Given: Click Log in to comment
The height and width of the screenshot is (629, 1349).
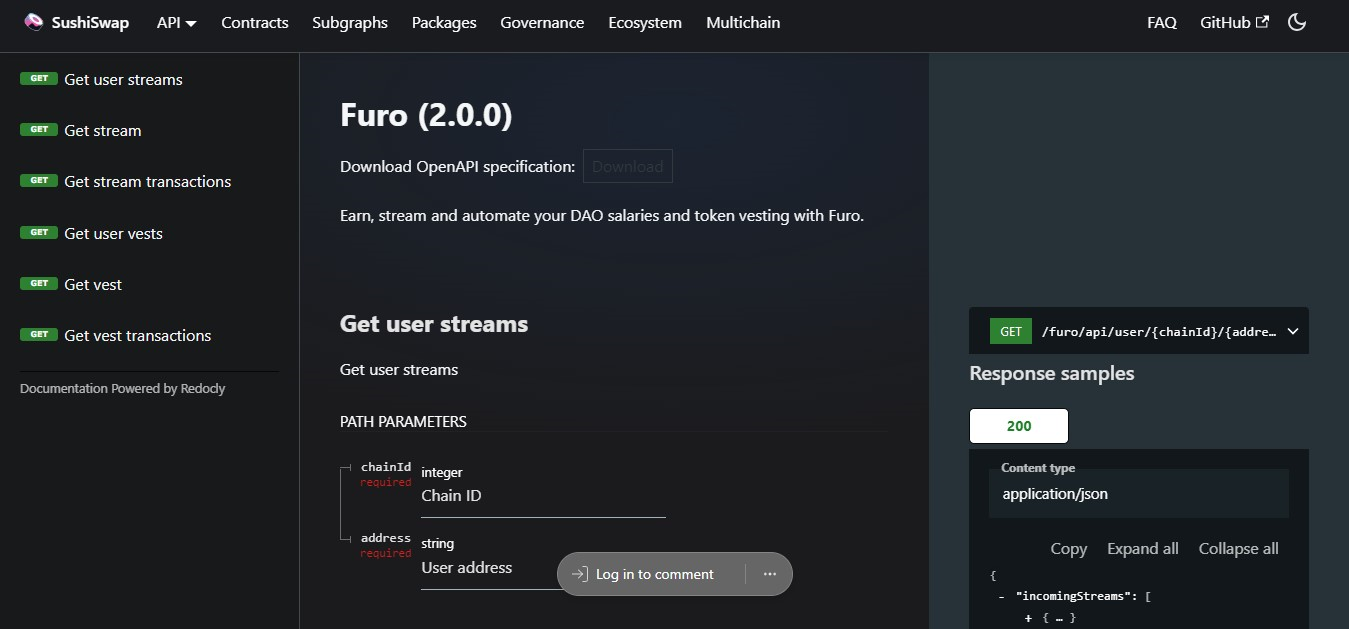Looking at the screenshot, I should tap(655, 574).
